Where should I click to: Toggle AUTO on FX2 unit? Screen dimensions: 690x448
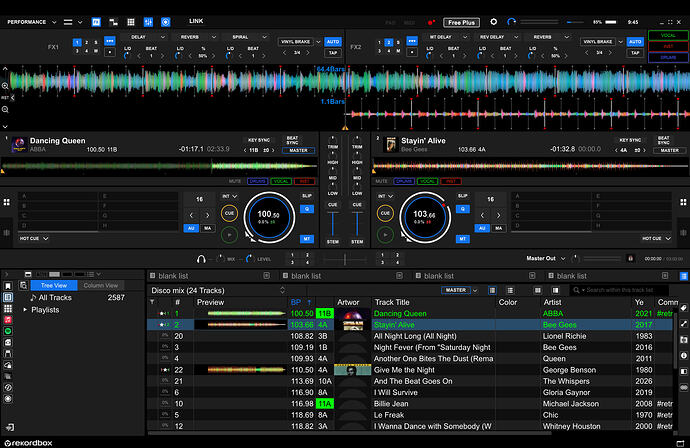(635, 42)
